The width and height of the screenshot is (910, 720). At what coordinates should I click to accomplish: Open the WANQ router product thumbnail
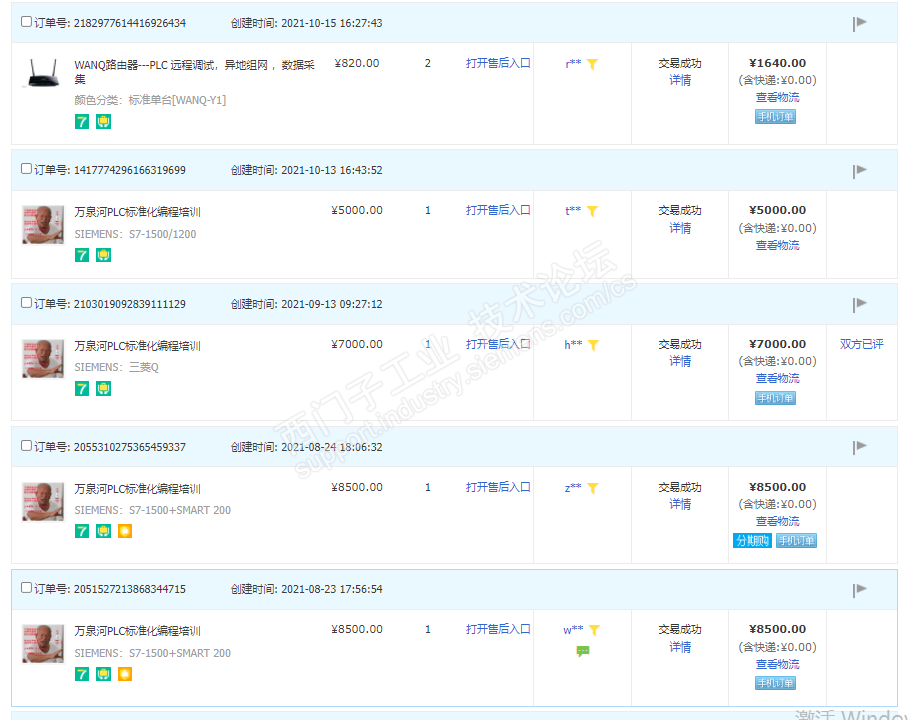(42, 73)
